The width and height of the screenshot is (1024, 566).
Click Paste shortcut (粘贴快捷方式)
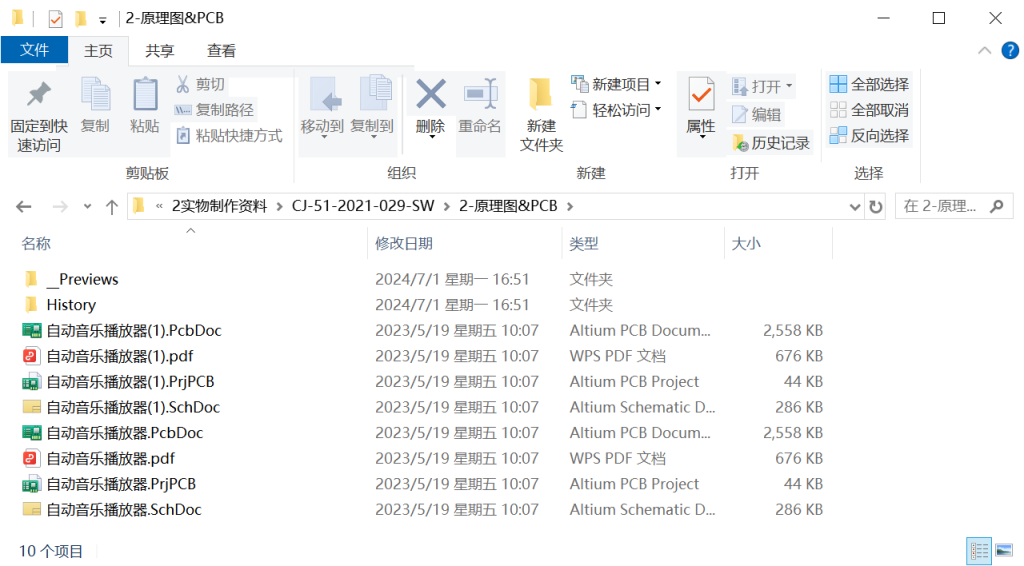tap(229, 136)
